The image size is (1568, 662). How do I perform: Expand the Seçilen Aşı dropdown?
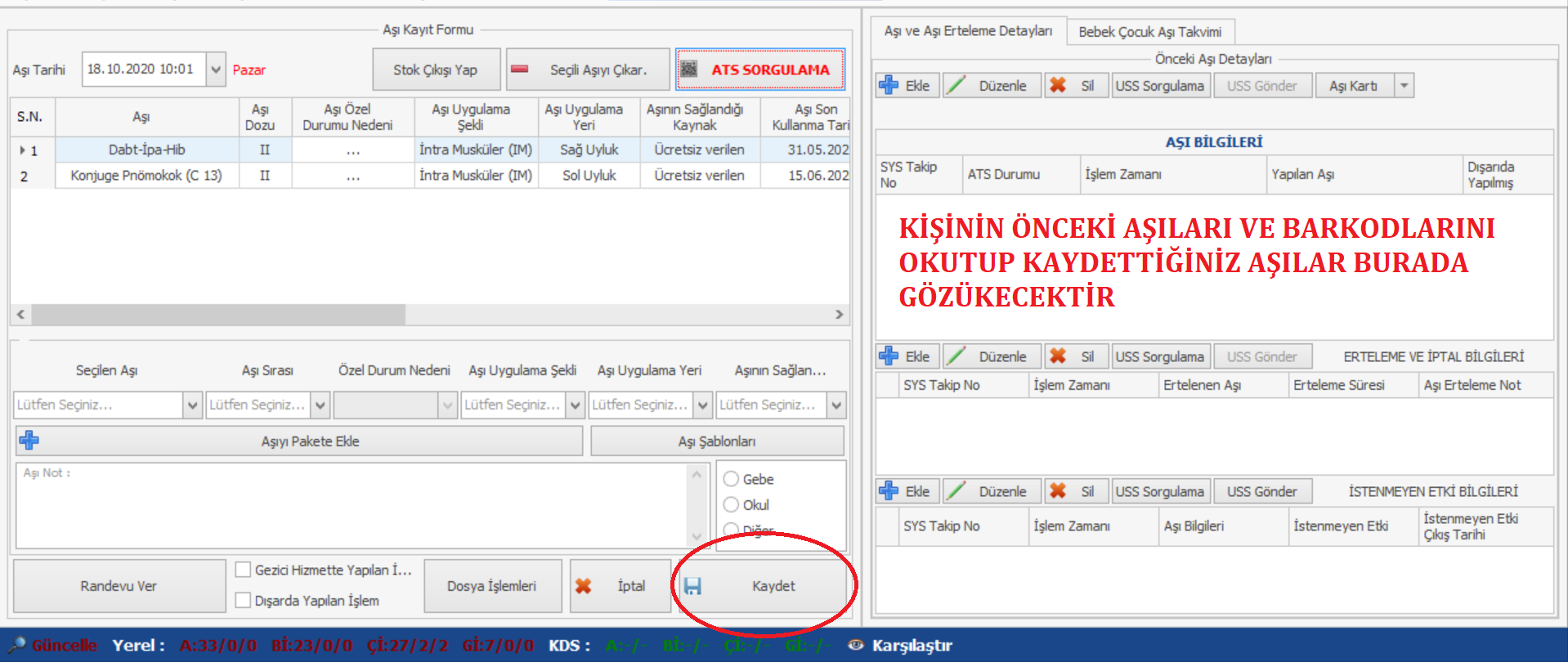(x=192, y=405)
